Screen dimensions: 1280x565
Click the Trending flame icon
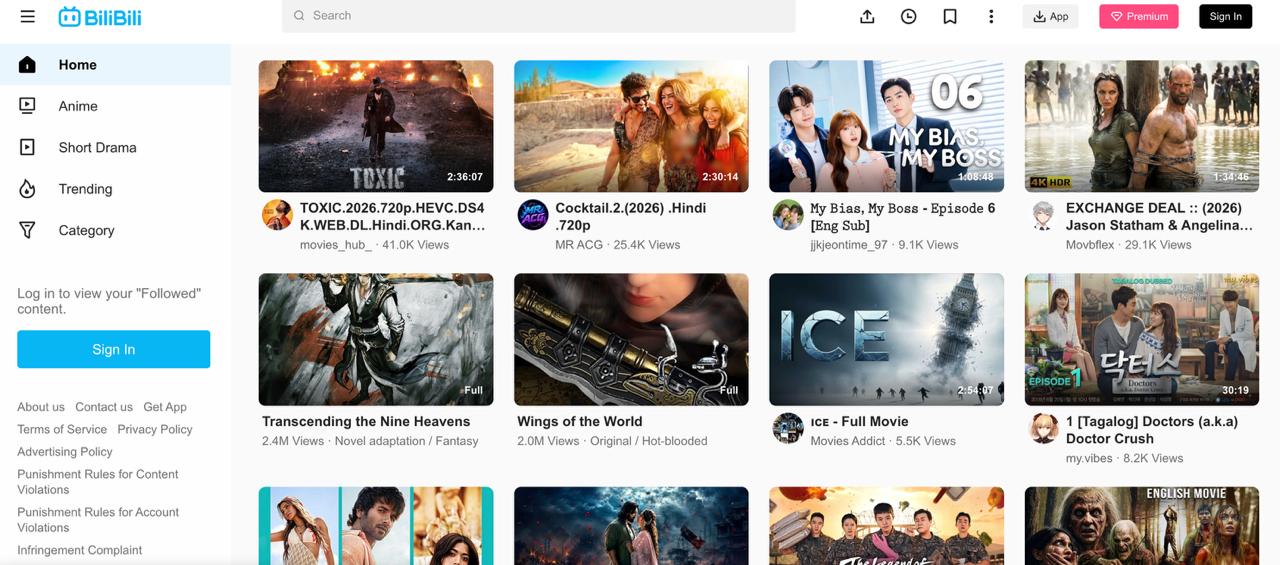(x=27, y=189)
